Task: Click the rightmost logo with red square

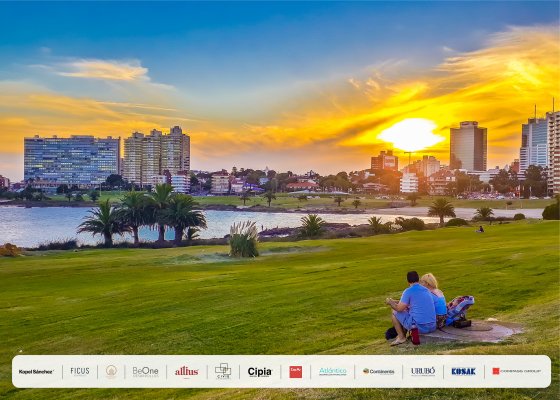Action: (516, 371)
